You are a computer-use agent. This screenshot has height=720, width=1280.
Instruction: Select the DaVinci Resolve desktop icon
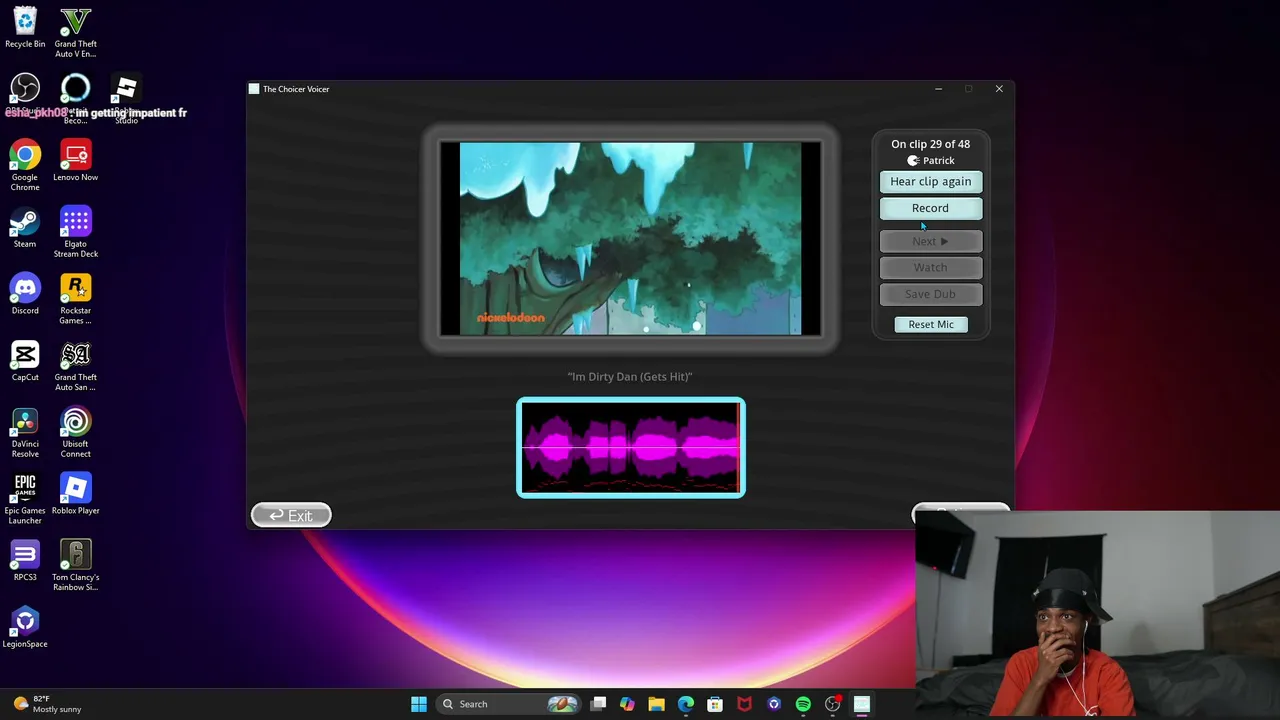coord(25,432)
